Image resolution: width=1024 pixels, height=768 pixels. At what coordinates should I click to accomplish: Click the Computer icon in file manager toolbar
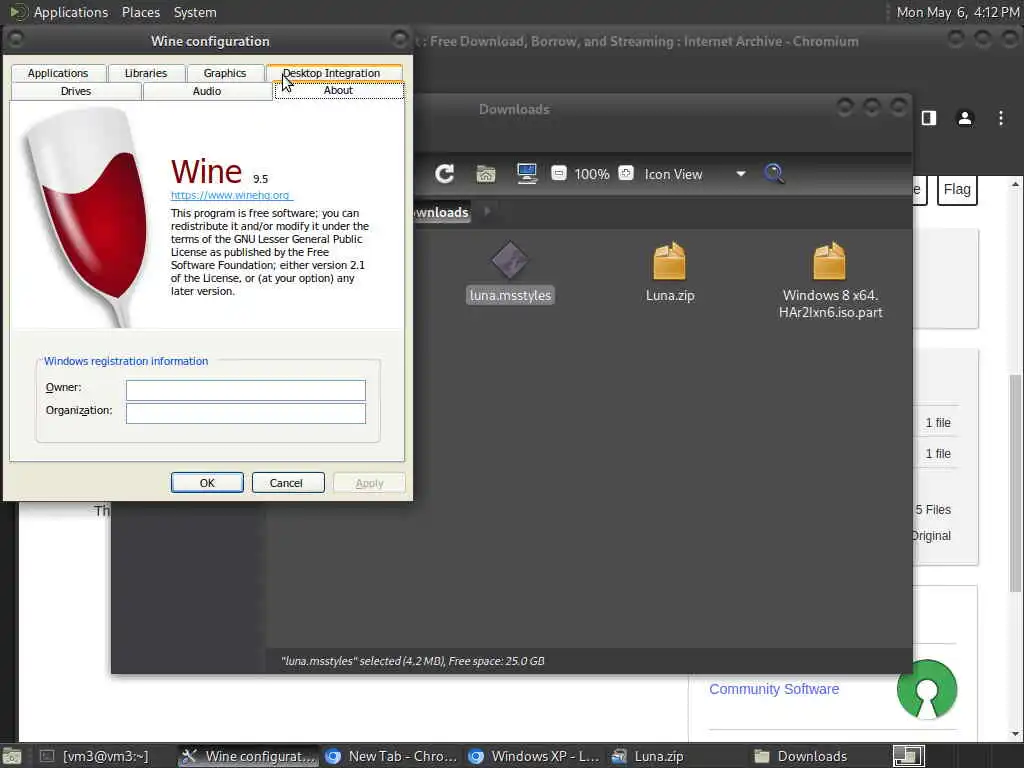526,174
